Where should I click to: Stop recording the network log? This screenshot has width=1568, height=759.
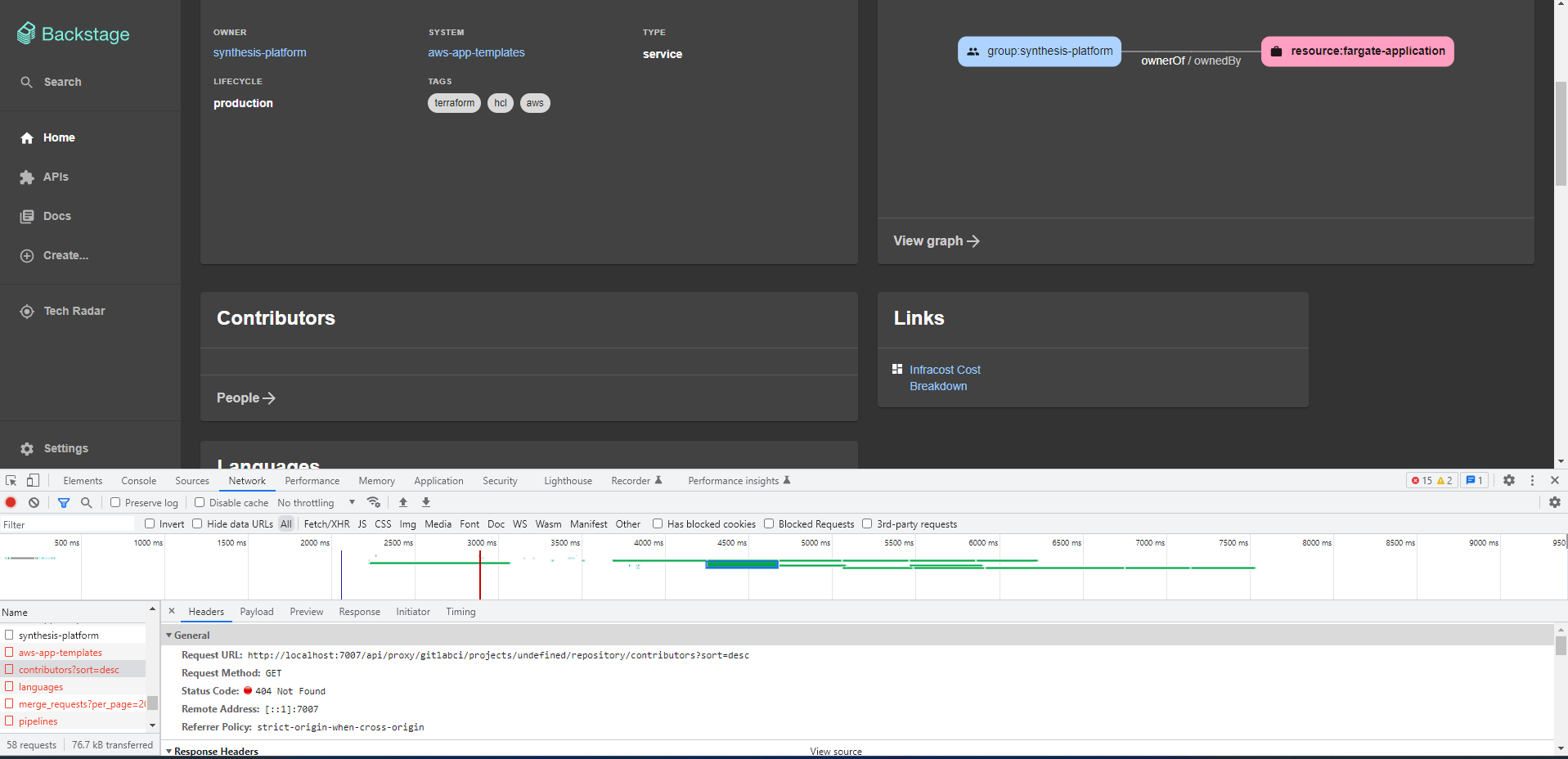point(11,502)
